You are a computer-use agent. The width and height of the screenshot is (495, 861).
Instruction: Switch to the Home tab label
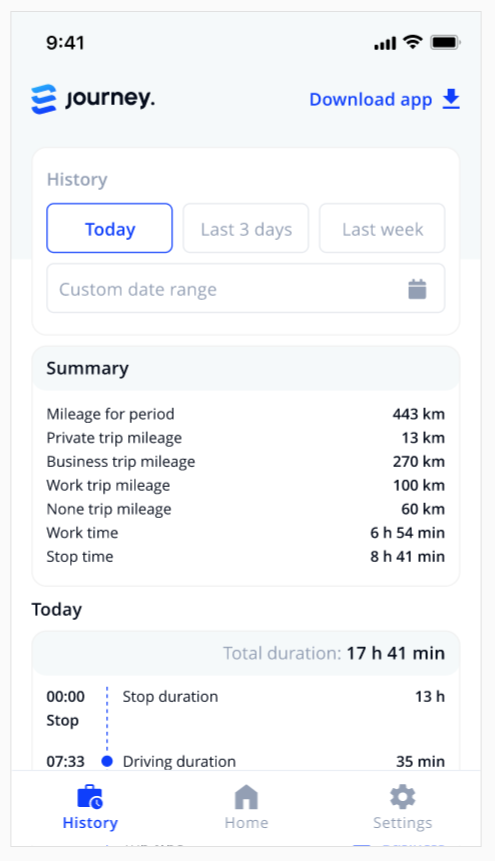(246, 823)
